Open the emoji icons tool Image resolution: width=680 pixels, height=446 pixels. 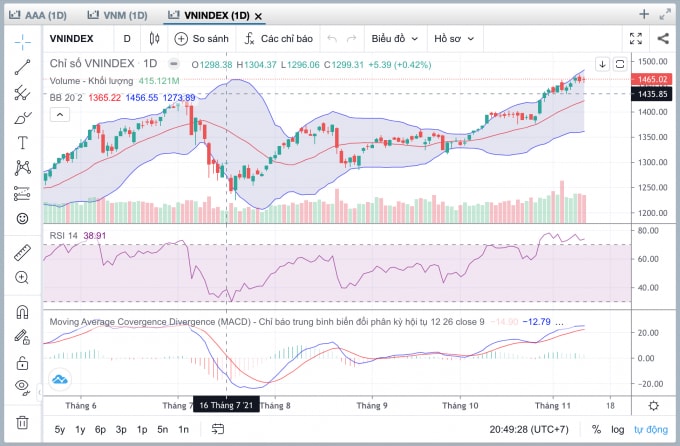tap(22, 218)
